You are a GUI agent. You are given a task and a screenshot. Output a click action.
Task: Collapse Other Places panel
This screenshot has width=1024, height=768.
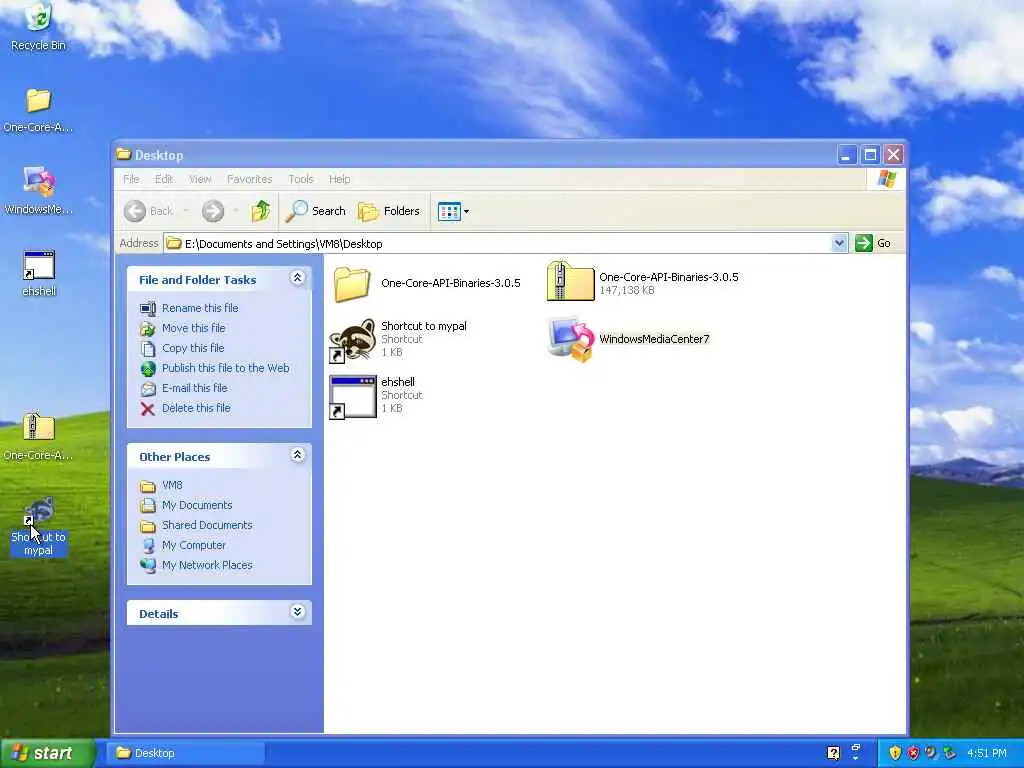click(297, 455)
